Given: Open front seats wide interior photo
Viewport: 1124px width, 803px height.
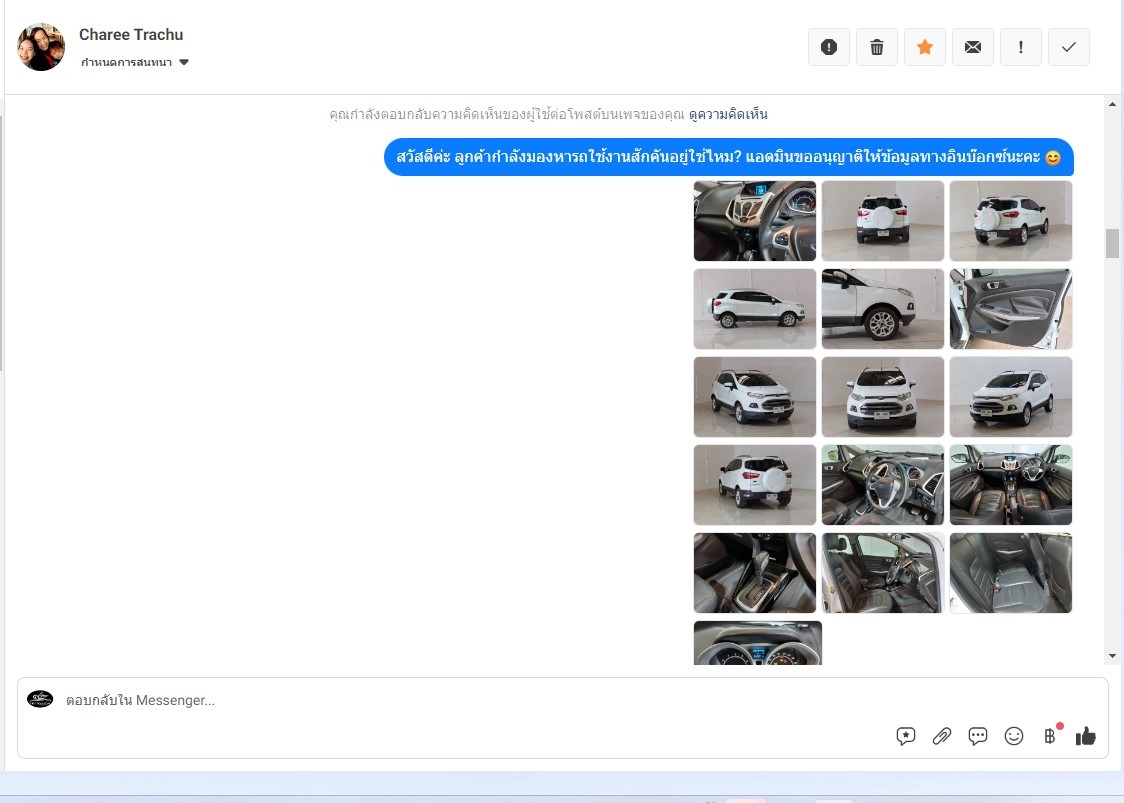Looking at the screenshot, I should coord(1011,485).
